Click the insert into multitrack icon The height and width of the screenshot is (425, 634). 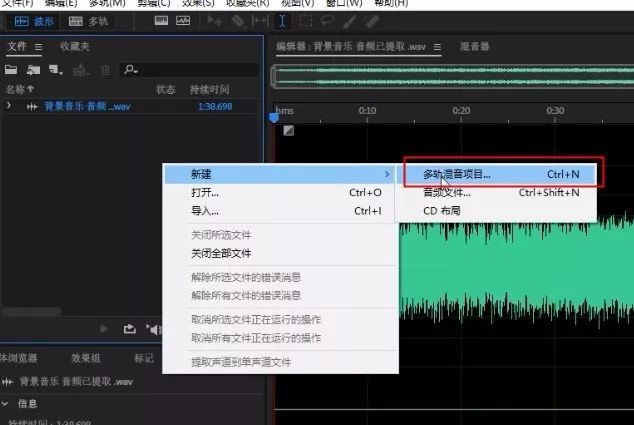point(80,70)
